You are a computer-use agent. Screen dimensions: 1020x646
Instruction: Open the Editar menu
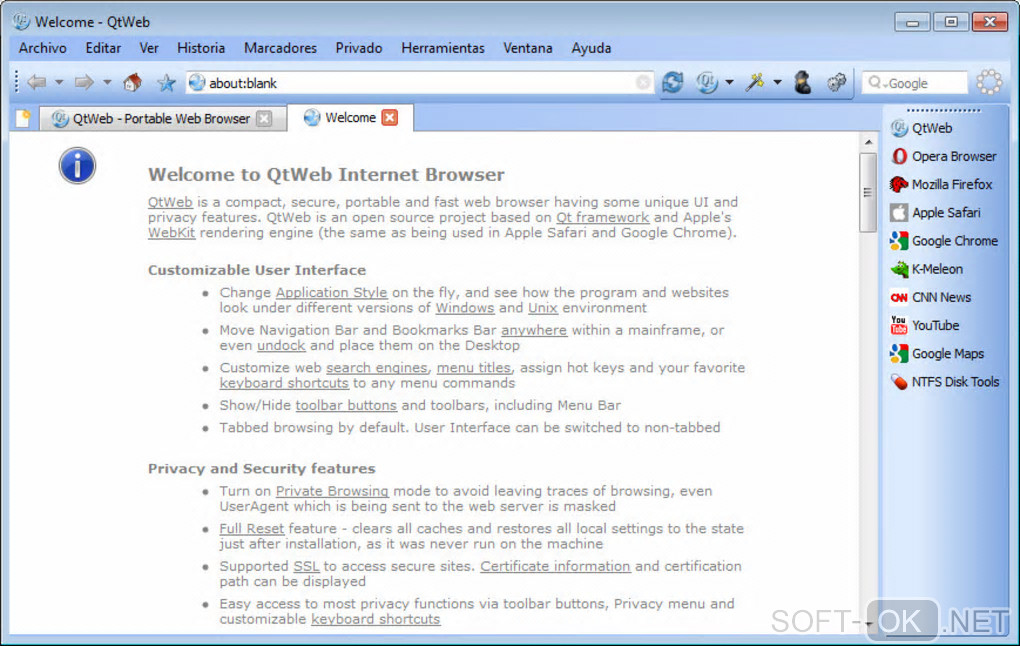tap(103, 48)
